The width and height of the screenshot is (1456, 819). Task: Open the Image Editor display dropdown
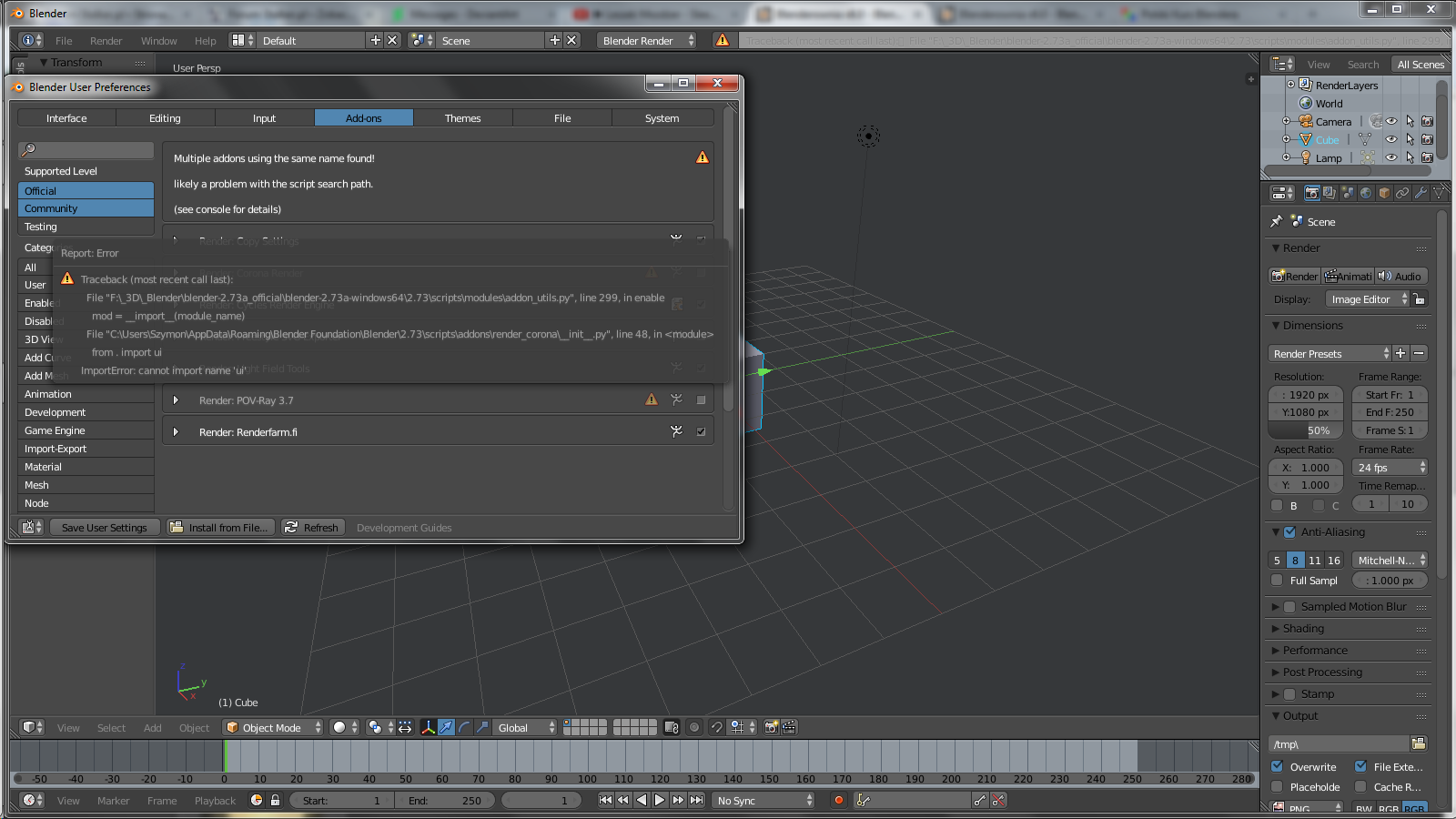coord(1368,298)
